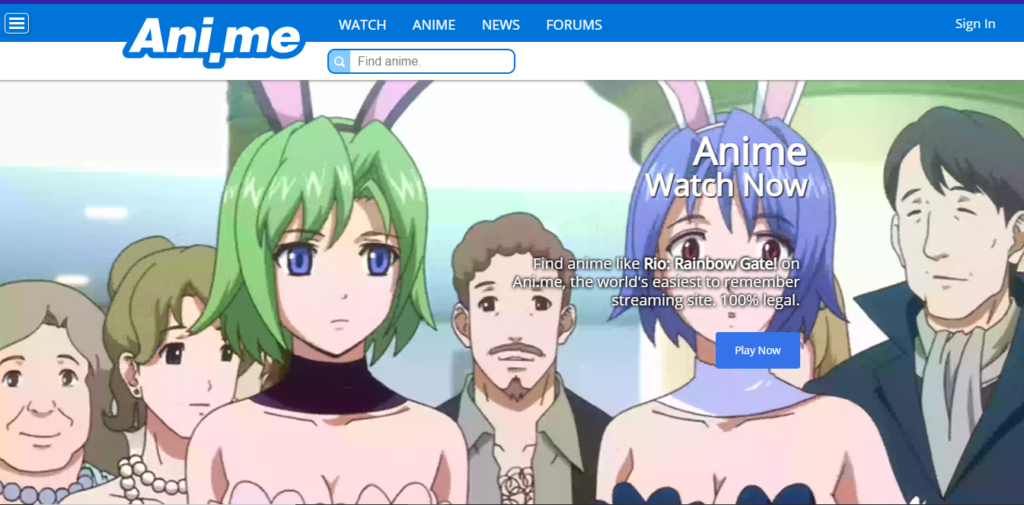Viewport: 1024px width, 505px height.
Task: Click the Sign In link
Action: [974, 24]
